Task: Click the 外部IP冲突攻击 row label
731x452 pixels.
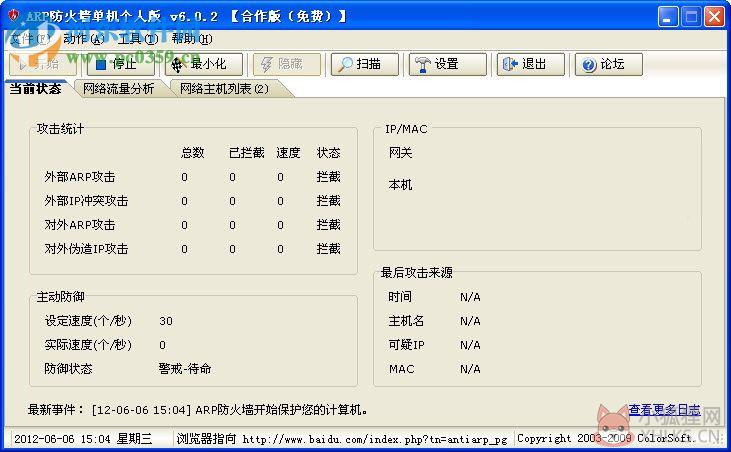Action: tap(86, 201)
